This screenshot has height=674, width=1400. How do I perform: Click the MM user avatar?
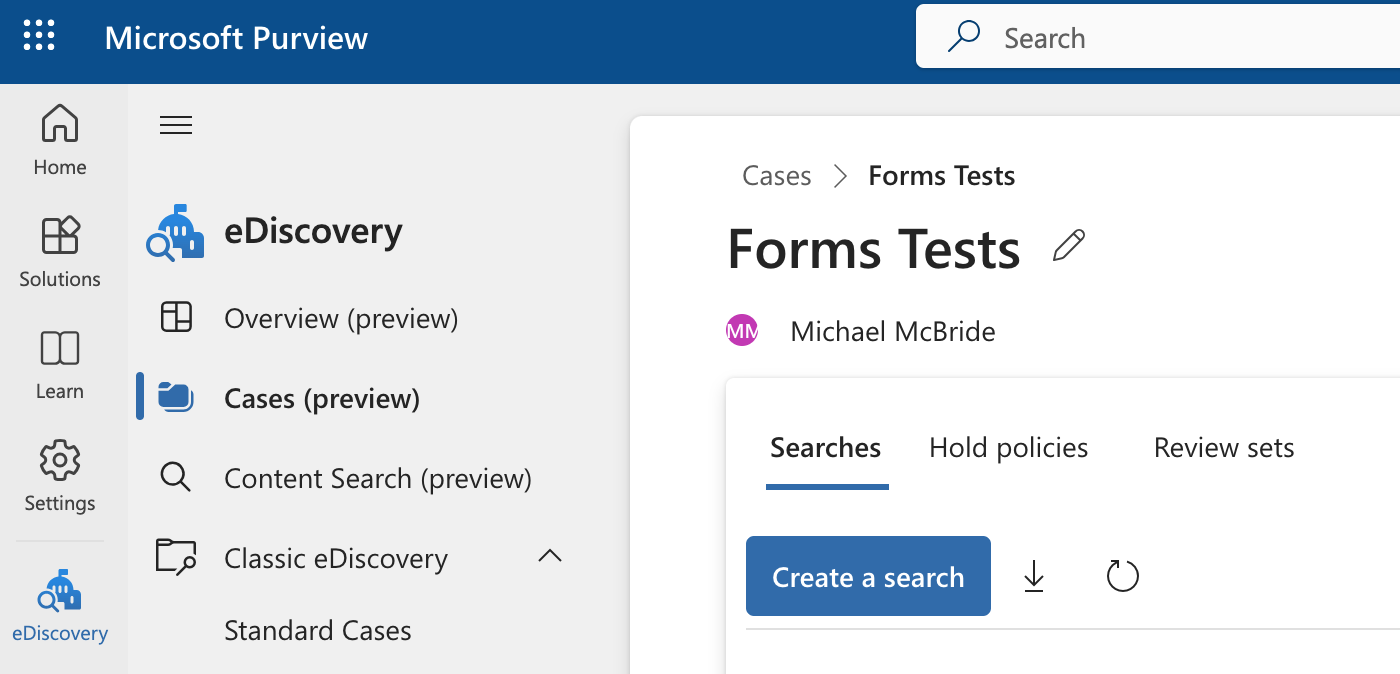(x=742, y=330)
